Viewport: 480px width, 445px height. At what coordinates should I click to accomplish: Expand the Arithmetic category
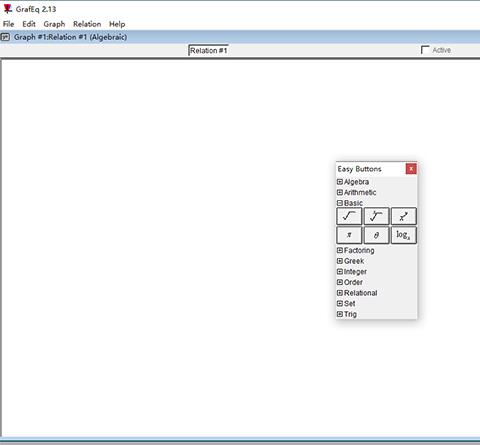(x=340, y=192)
